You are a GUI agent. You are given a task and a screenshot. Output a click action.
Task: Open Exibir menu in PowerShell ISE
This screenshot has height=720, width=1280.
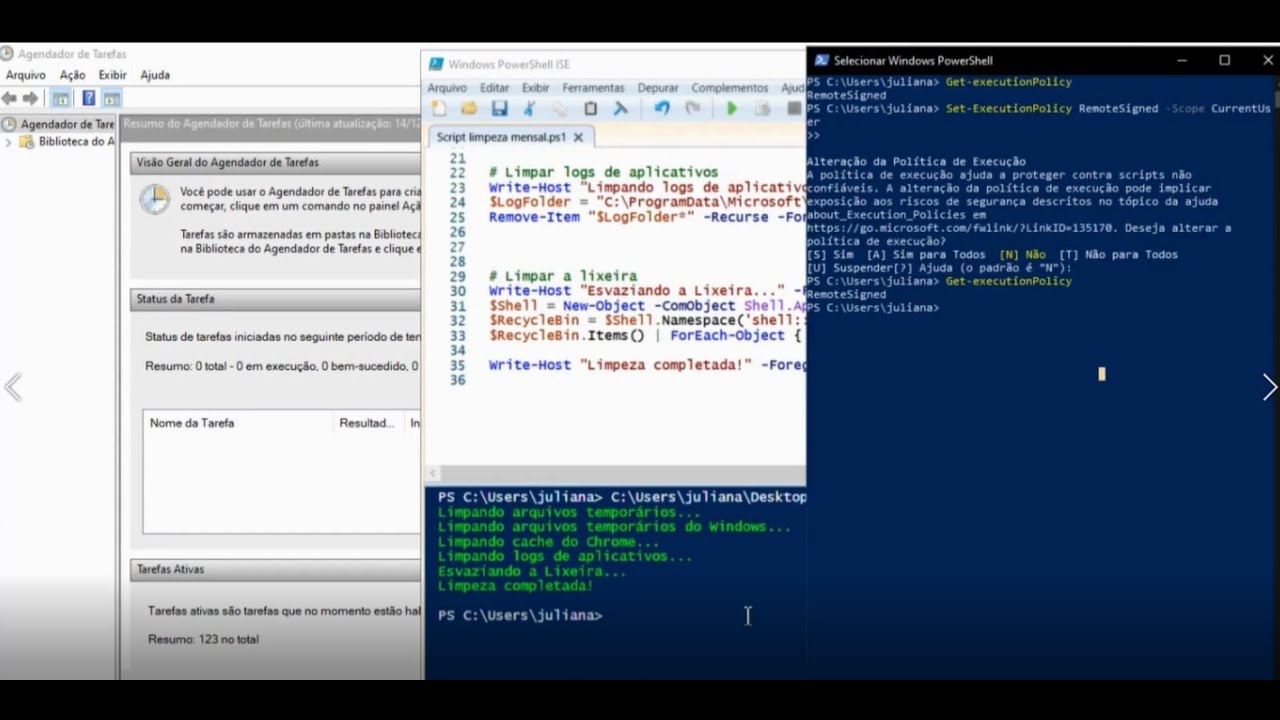(x=536, y=88)
